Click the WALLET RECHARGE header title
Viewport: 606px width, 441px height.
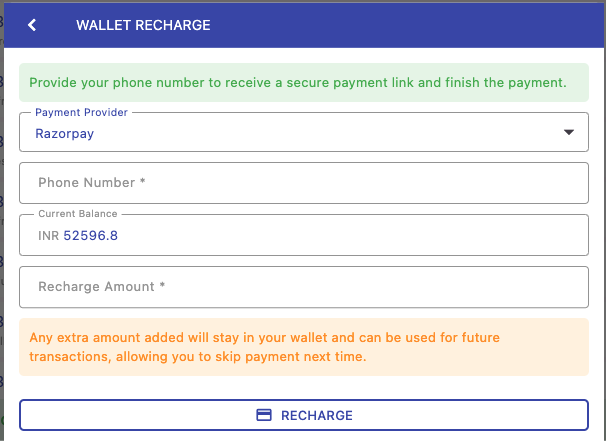pyautogui.click(x=143, y=25)
